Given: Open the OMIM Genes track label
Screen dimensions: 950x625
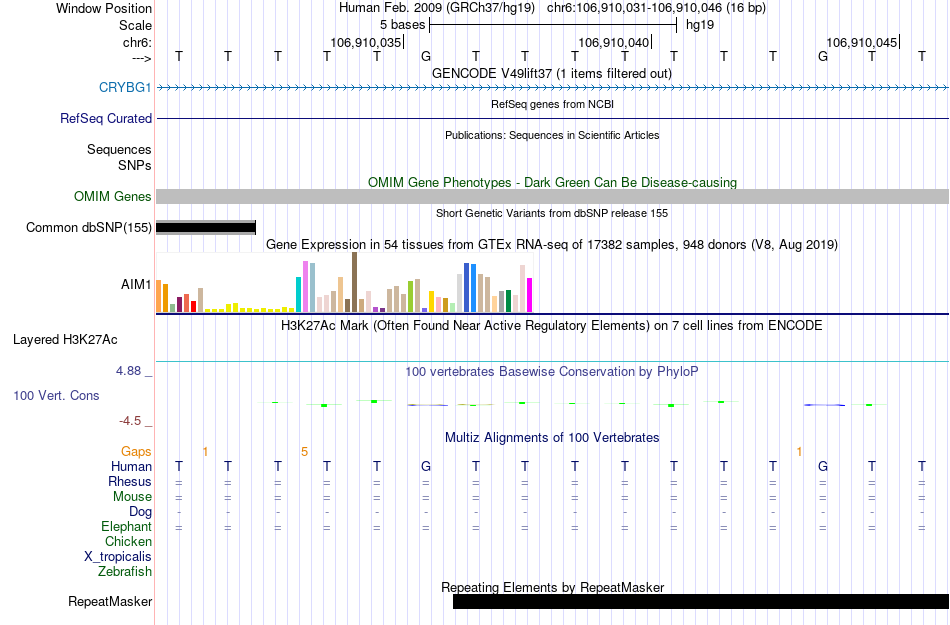Looking at the screenshot, I should pos(112,196).
